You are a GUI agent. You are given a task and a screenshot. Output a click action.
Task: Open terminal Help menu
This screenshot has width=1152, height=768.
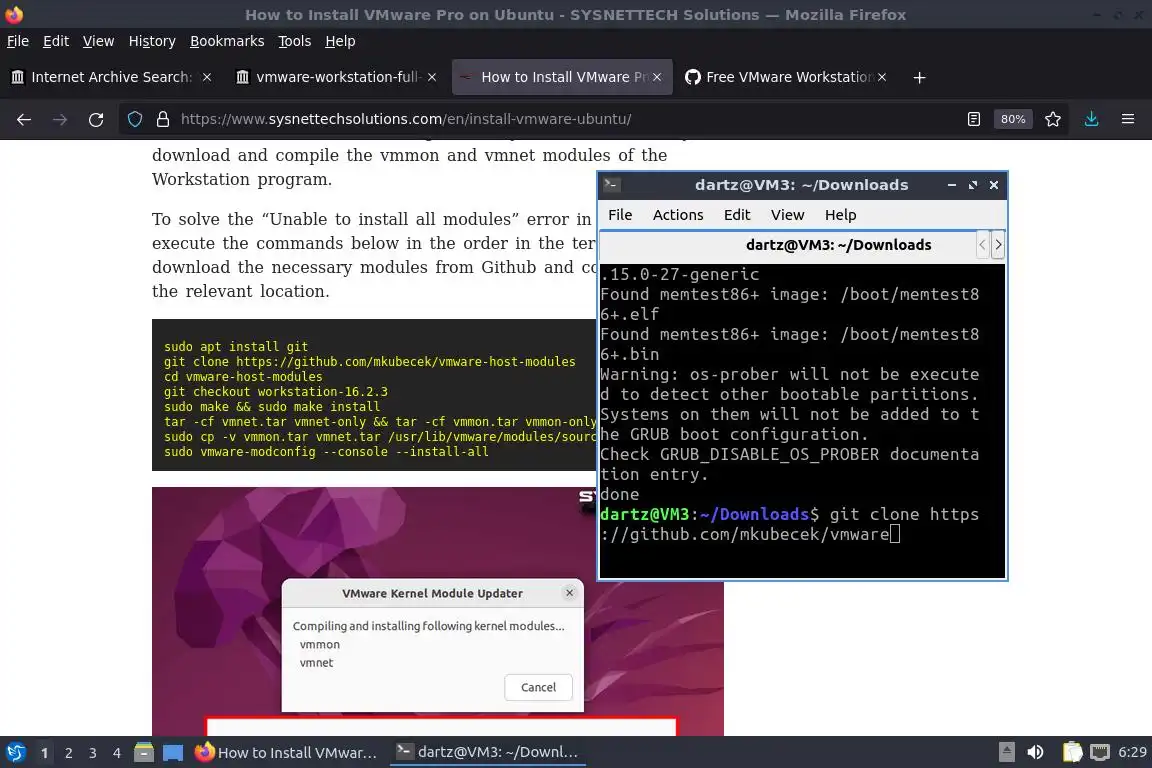840,215
